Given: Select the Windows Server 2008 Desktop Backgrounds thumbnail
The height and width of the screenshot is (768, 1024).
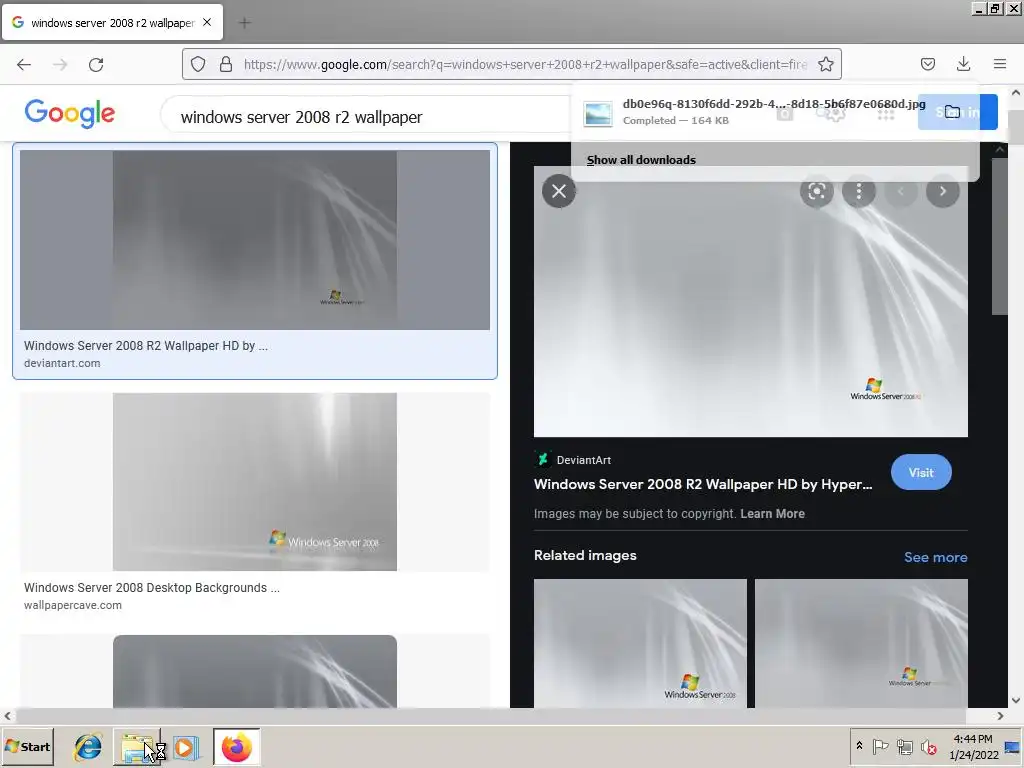Looking at the screenshot, I should pyautogui.click(x=255, y=482).
